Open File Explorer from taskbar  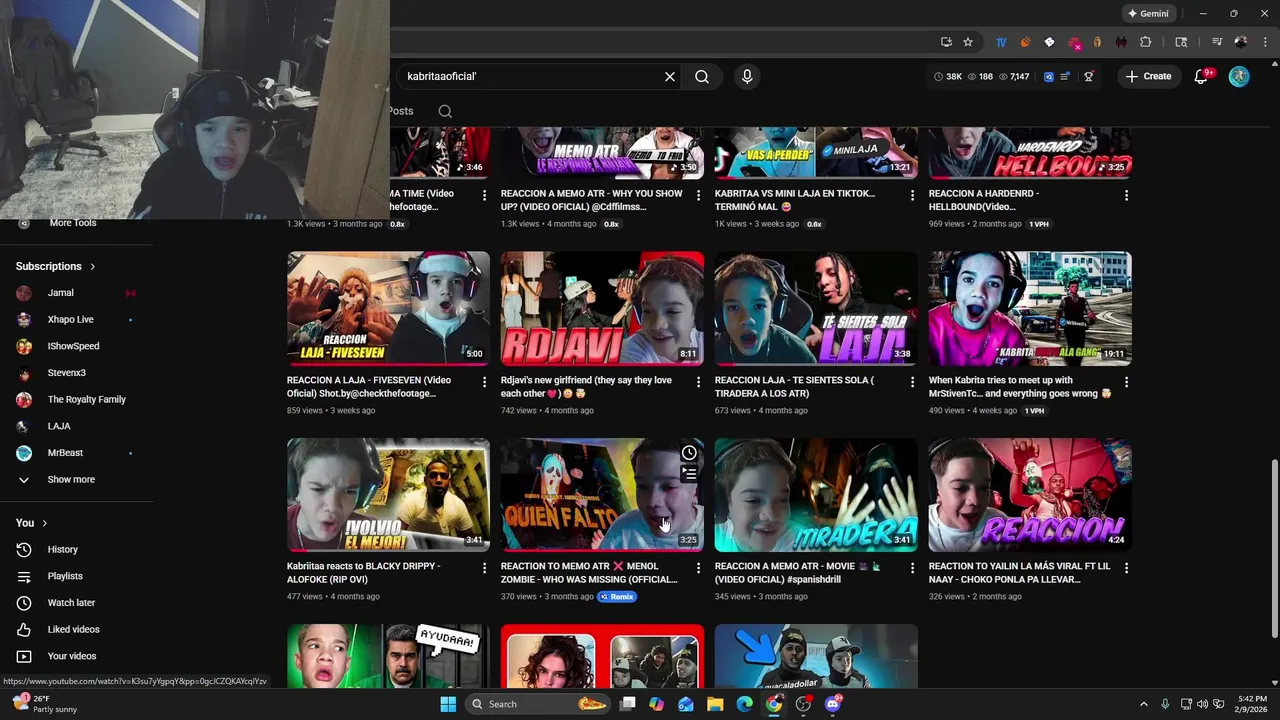tap(715, 704)
